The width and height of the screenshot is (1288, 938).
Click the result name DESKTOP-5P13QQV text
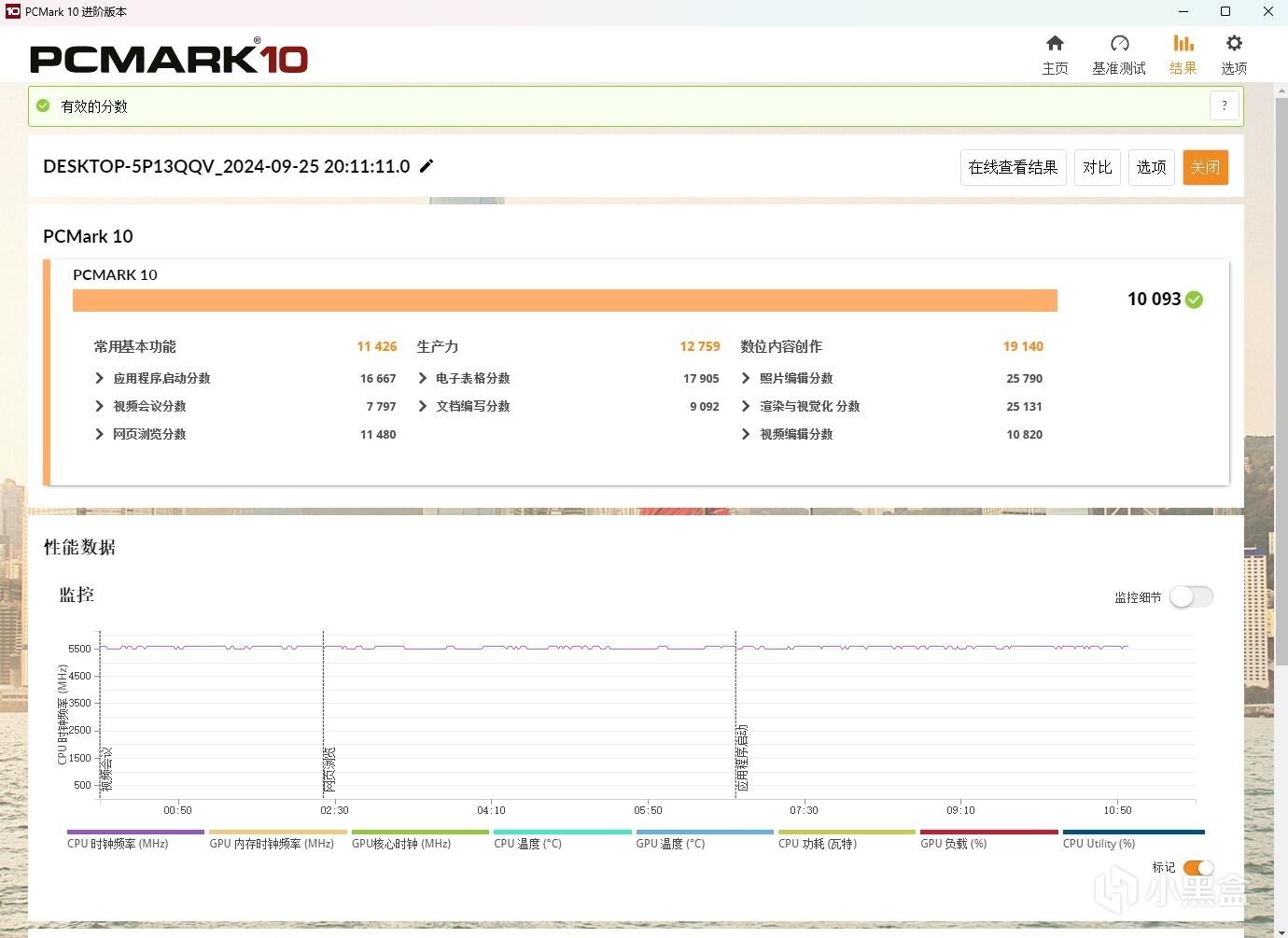click(227, 166)
